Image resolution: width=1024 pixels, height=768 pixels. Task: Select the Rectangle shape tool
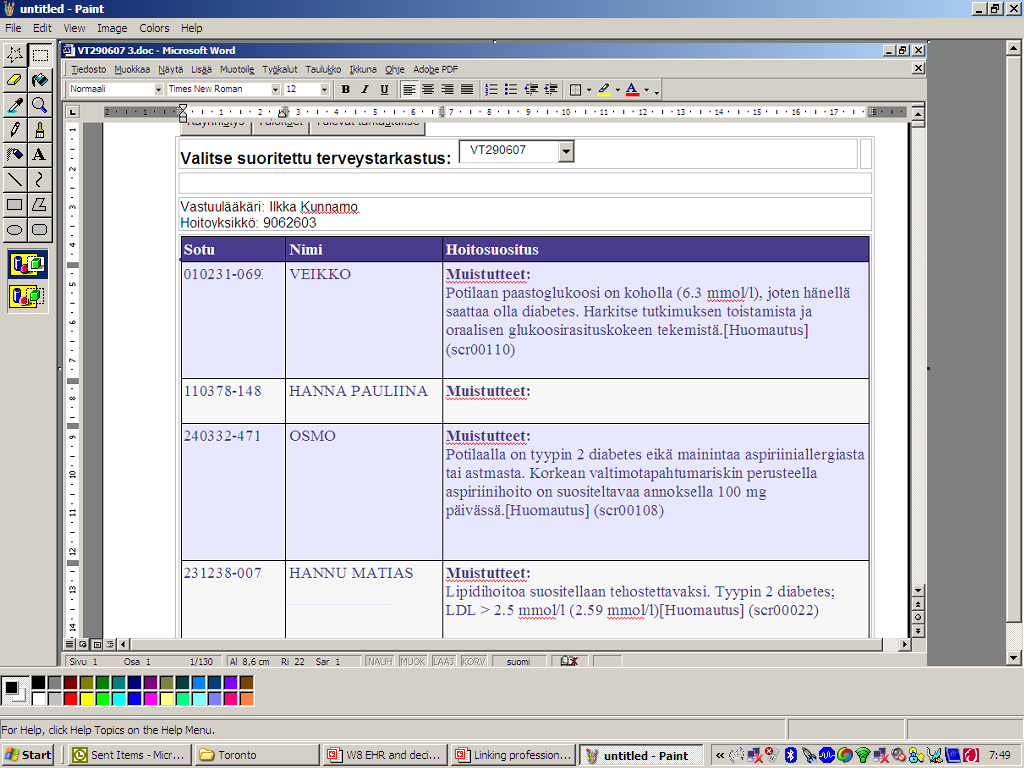point(14,204)
